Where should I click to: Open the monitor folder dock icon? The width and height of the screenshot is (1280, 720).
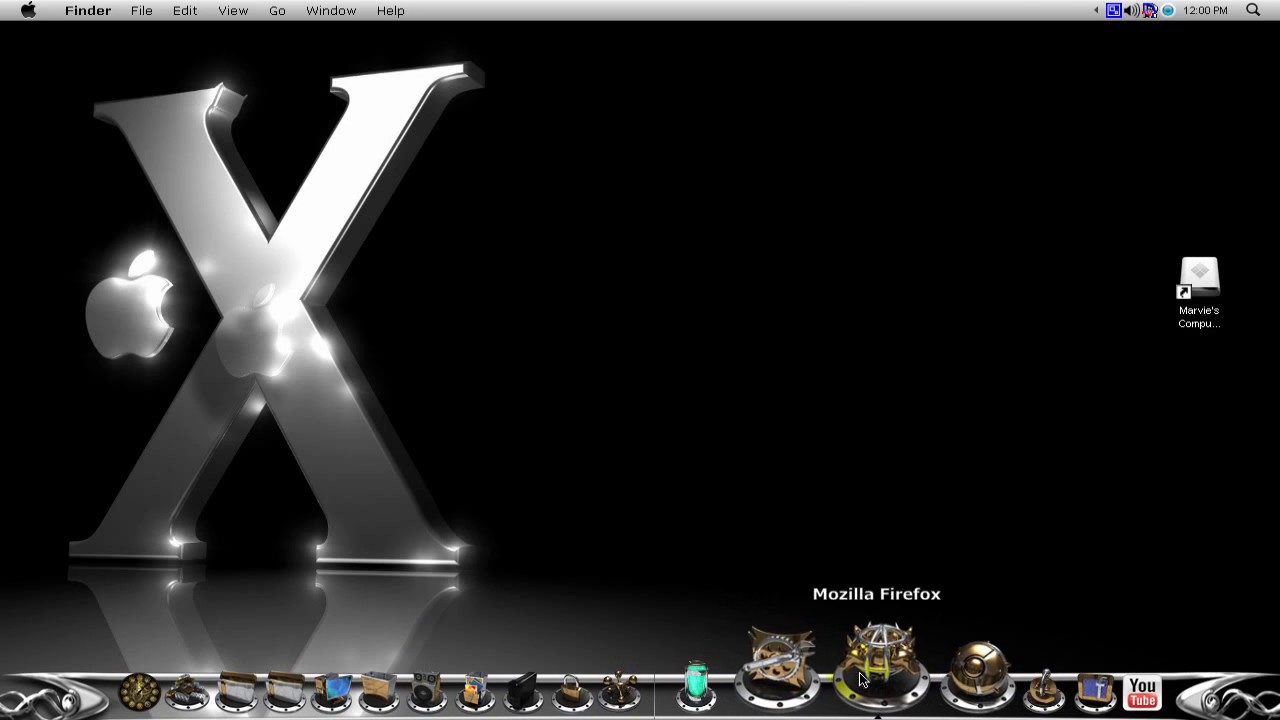(332, 692)
